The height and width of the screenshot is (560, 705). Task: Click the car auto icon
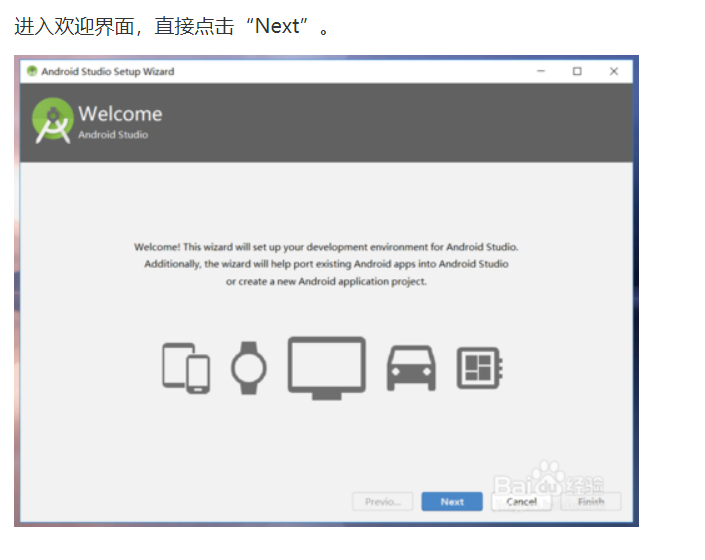tap(411, 368)
